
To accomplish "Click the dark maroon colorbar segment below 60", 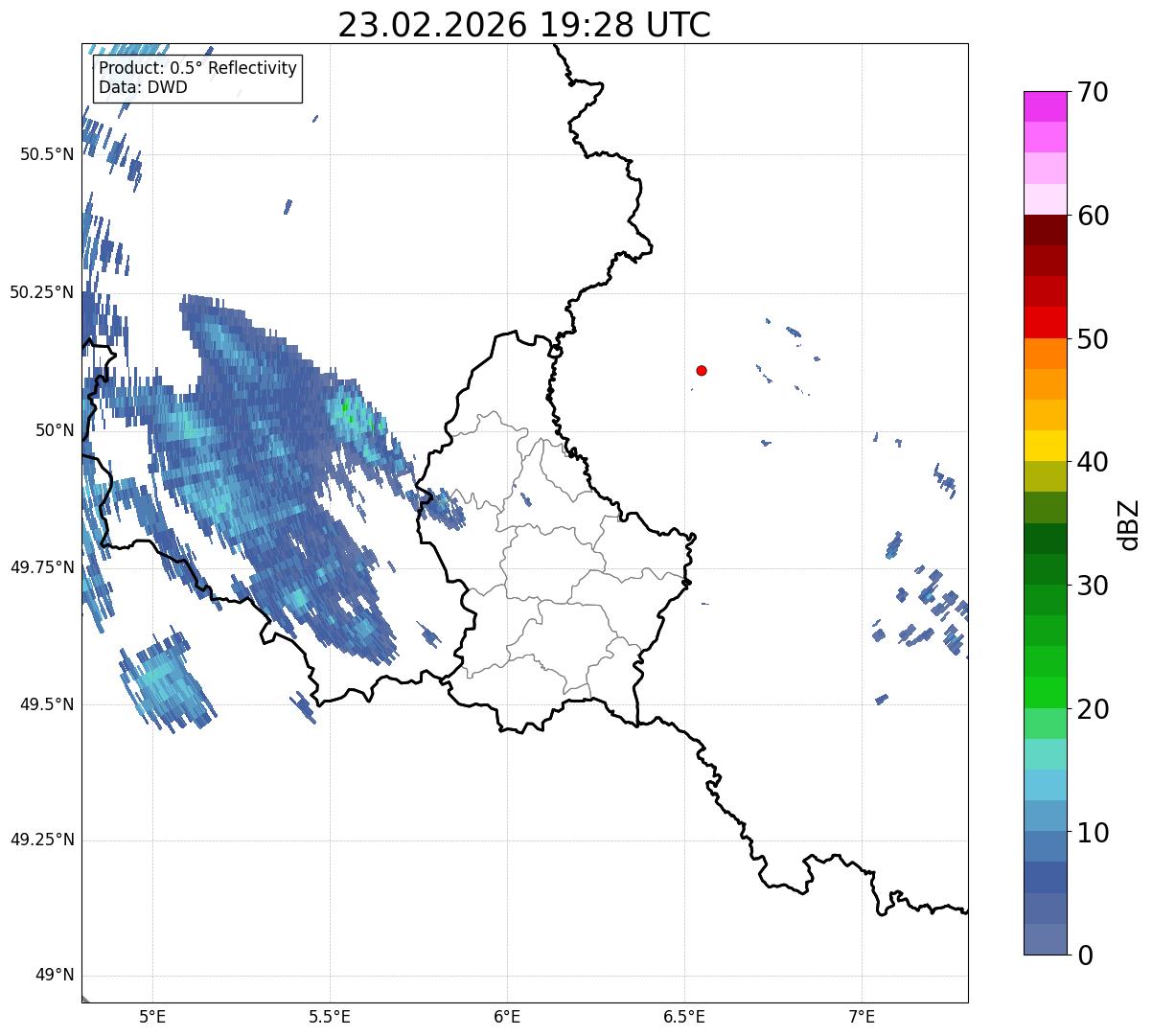I will click(1045, 230).
